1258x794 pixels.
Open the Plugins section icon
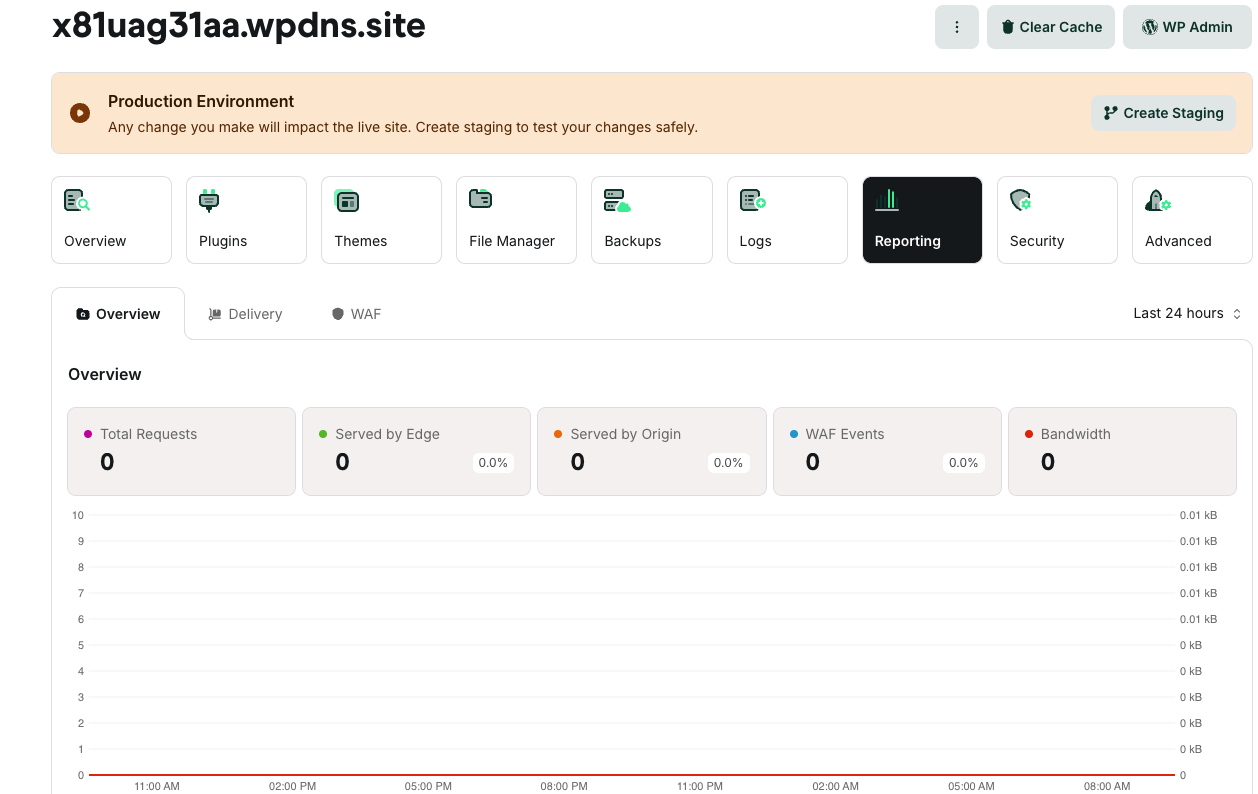pos(209,200)
